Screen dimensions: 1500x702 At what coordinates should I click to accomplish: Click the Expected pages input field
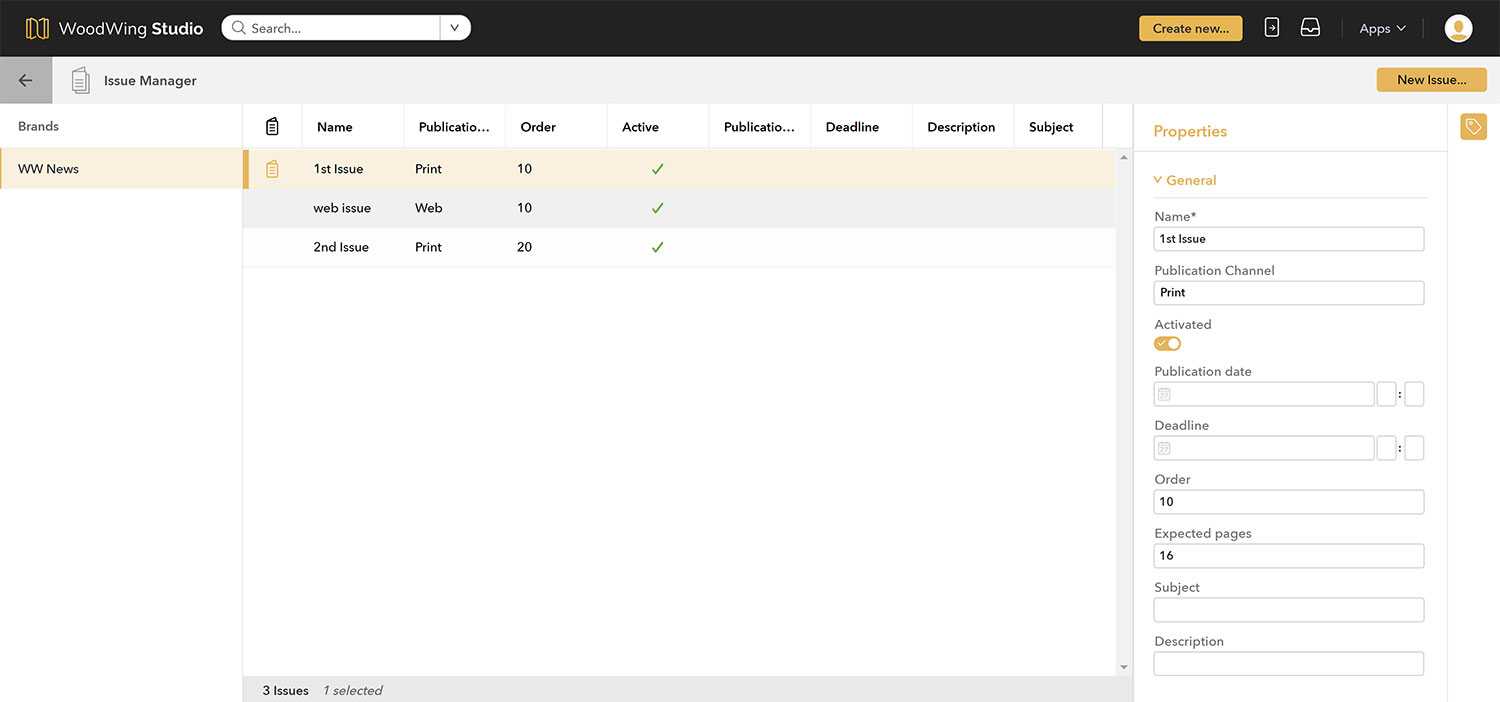pos(1288,556)
